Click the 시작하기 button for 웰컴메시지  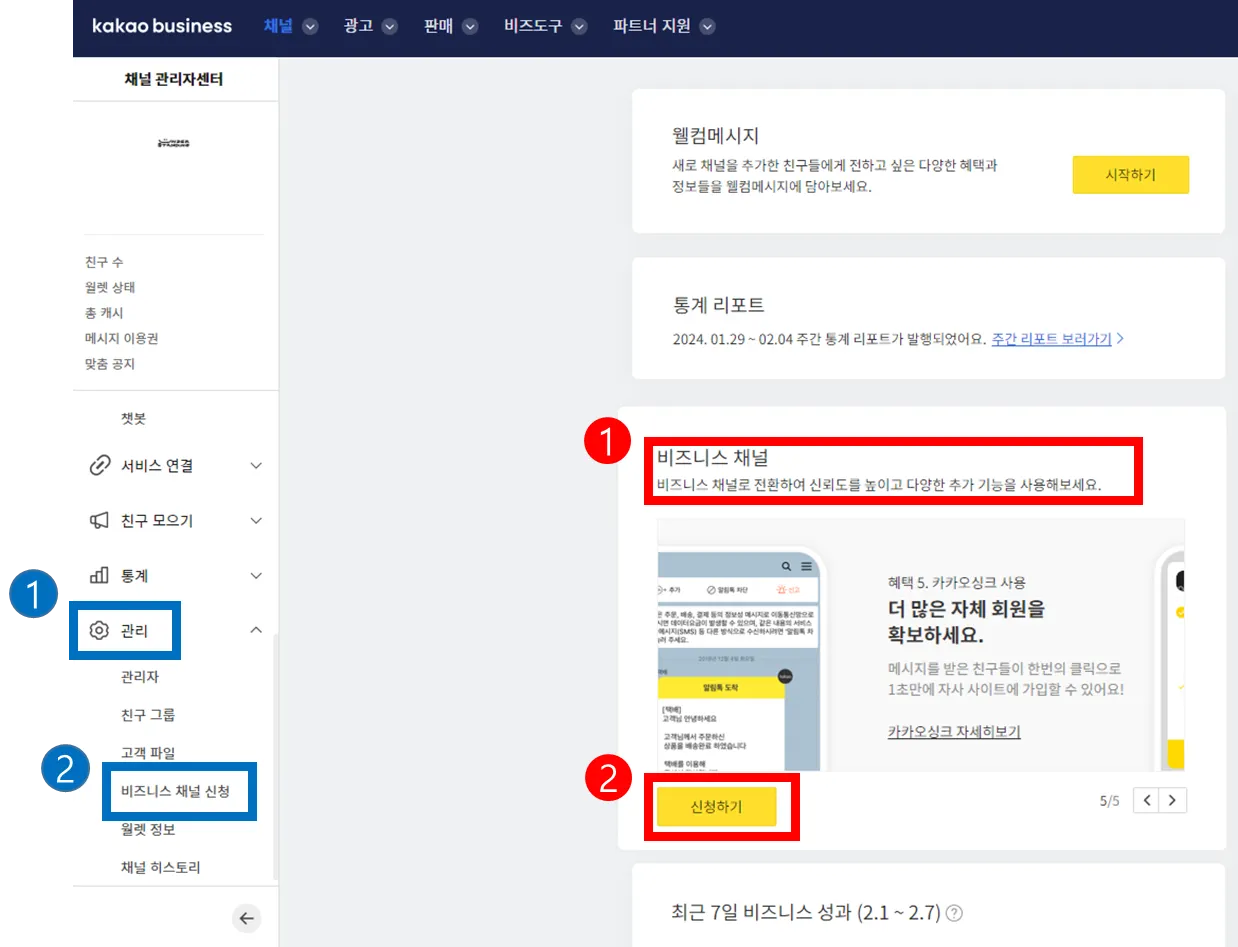(1130, 174)
